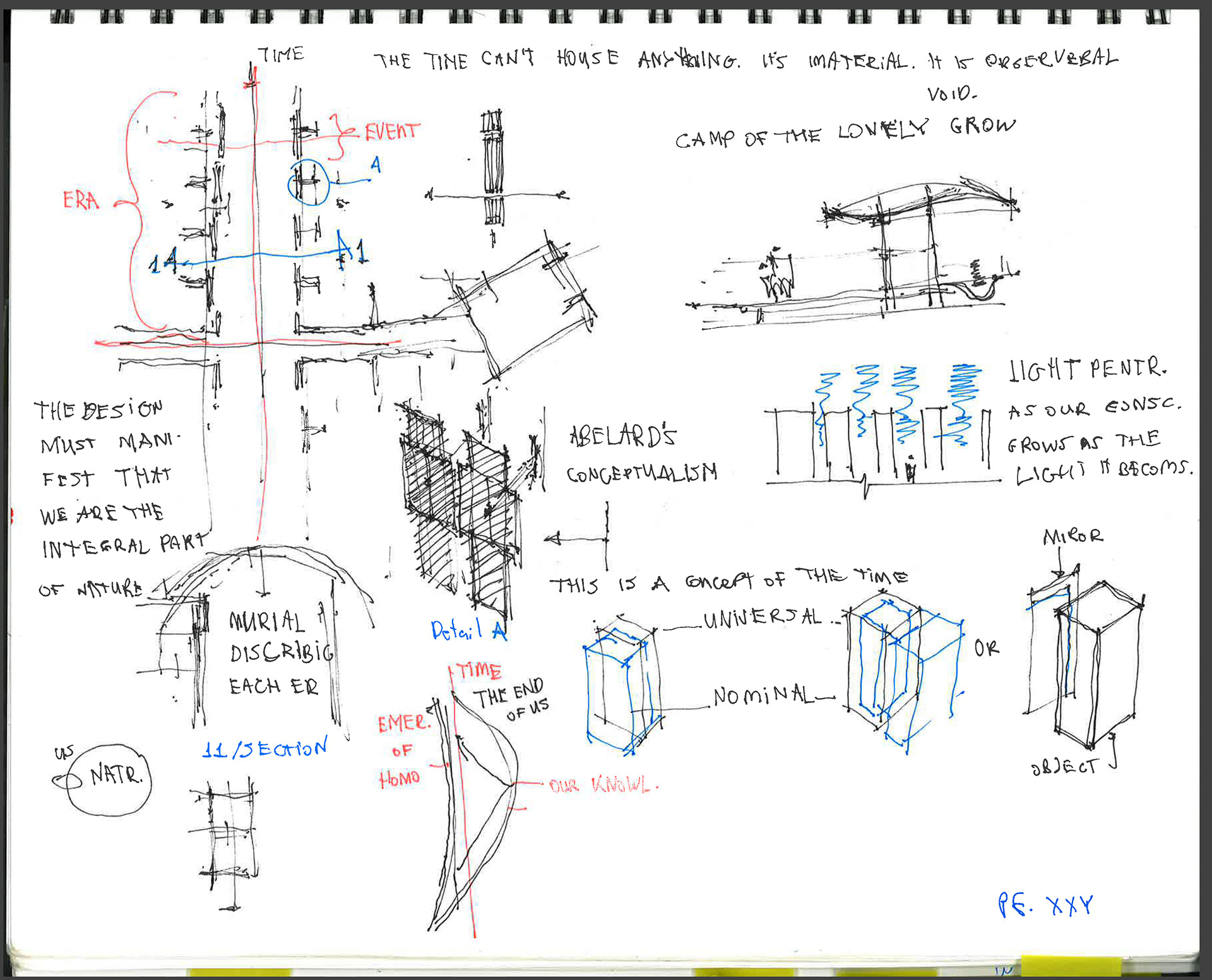Click 'CAMP OF THE LONELY GROW' heading
1212x980 pixels.
coord(845,133)
